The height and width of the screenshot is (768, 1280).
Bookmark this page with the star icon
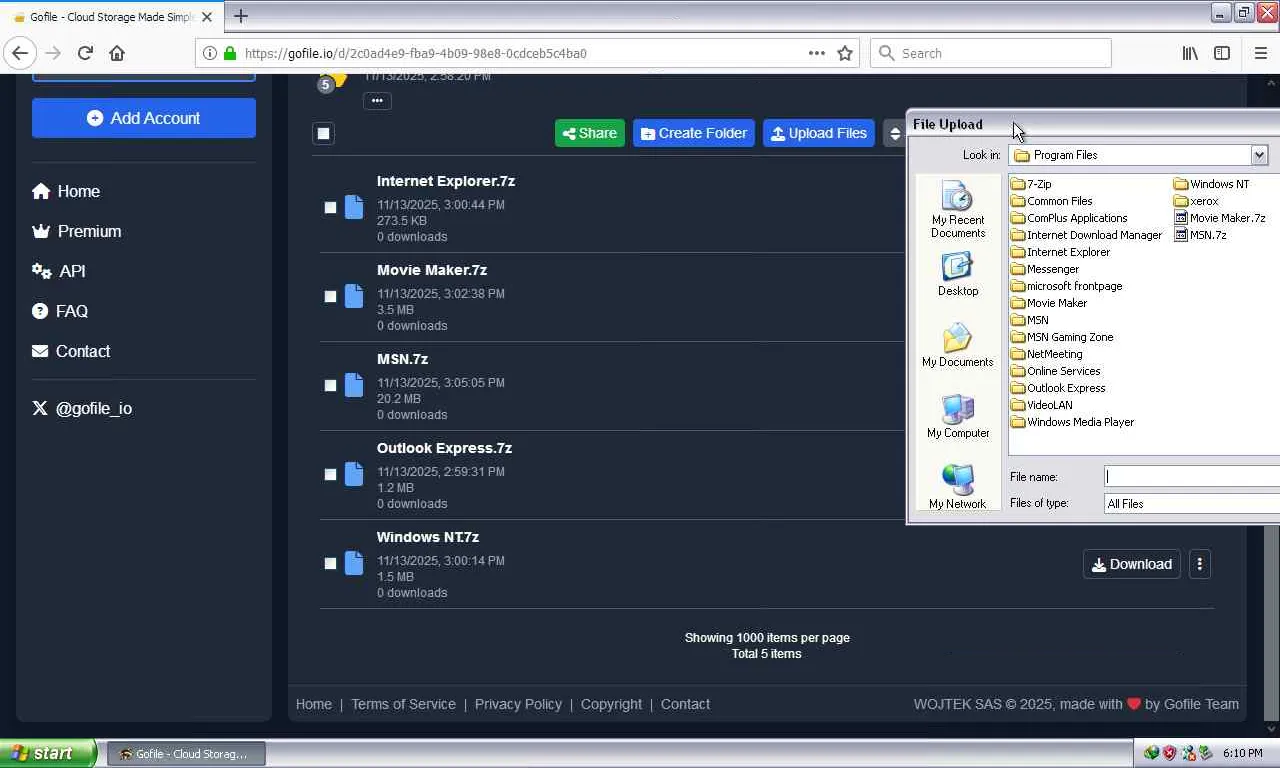(845, 53)
